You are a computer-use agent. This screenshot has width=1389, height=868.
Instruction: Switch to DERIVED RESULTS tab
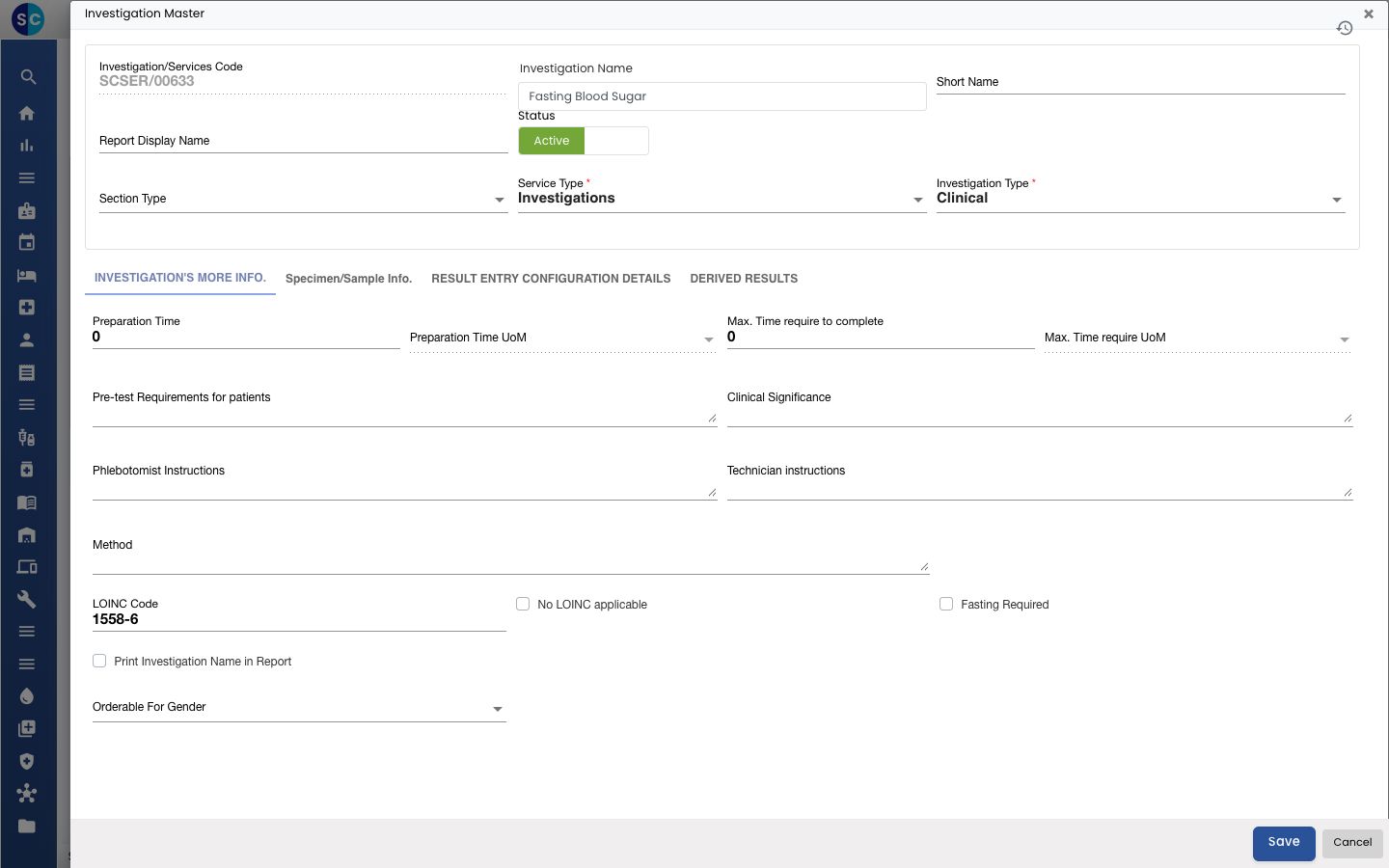coord(744,279)
